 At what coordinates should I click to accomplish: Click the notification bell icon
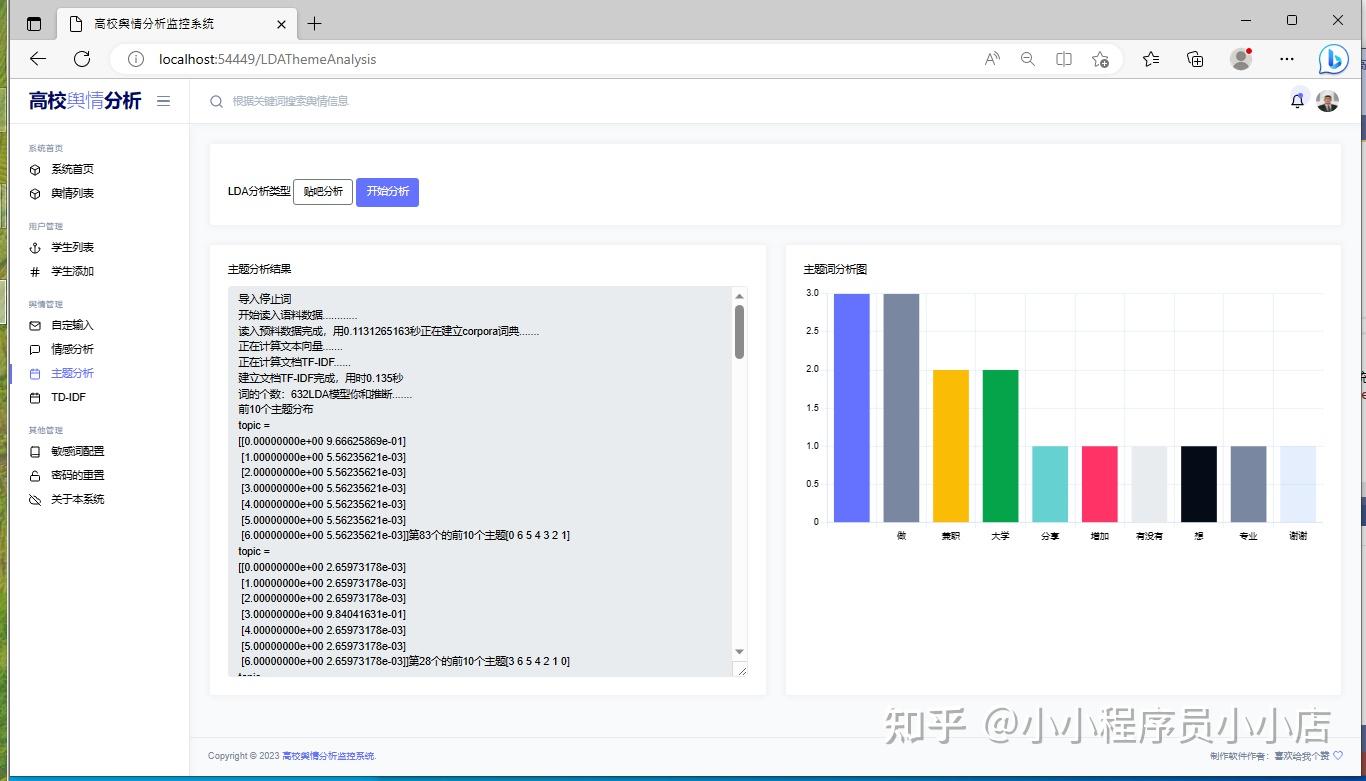tap(1297, 100)
